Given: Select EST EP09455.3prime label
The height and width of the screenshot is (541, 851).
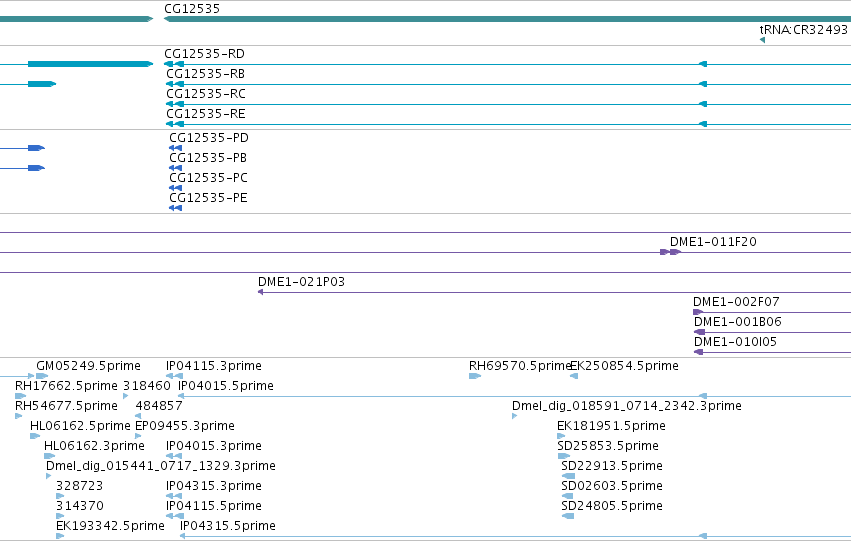Looking at the screenshot, I should point(185,427).
